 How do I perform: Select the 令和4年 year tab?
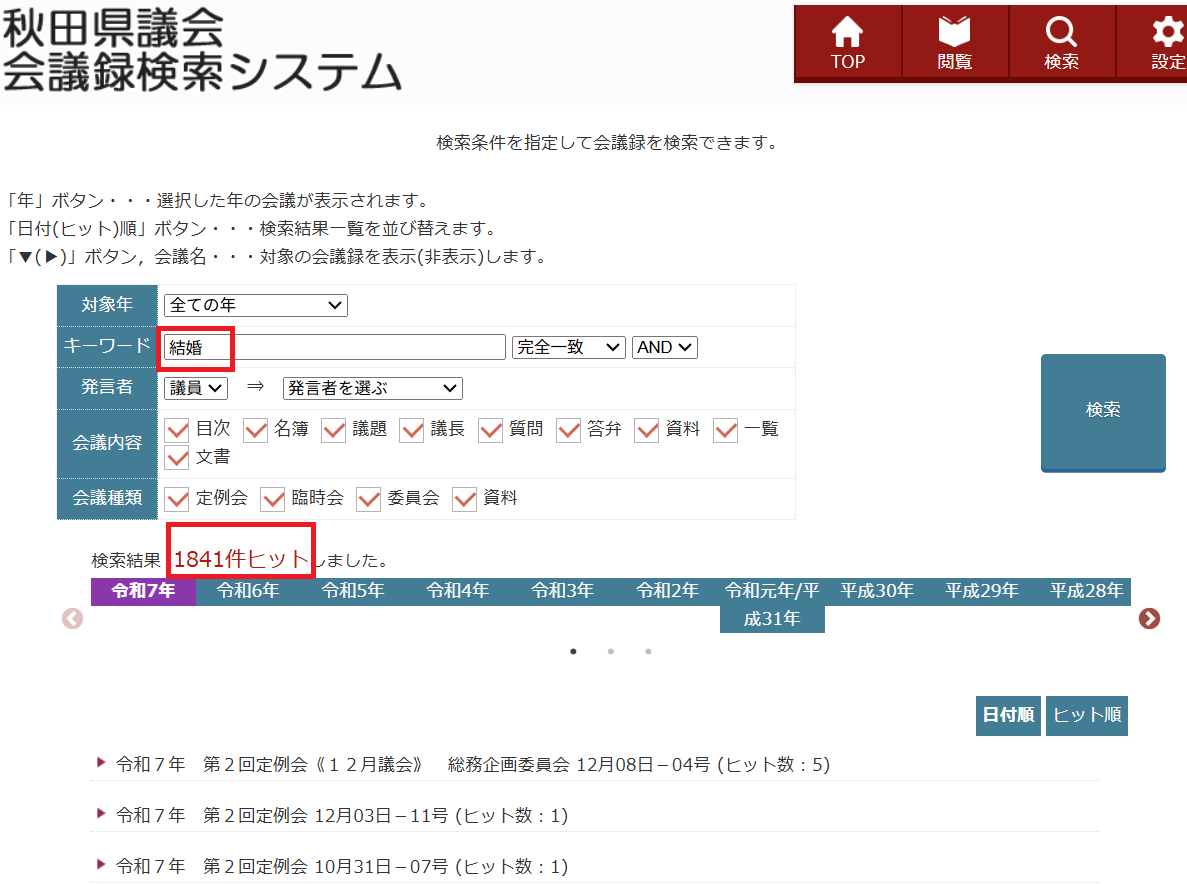coord(457,591)
